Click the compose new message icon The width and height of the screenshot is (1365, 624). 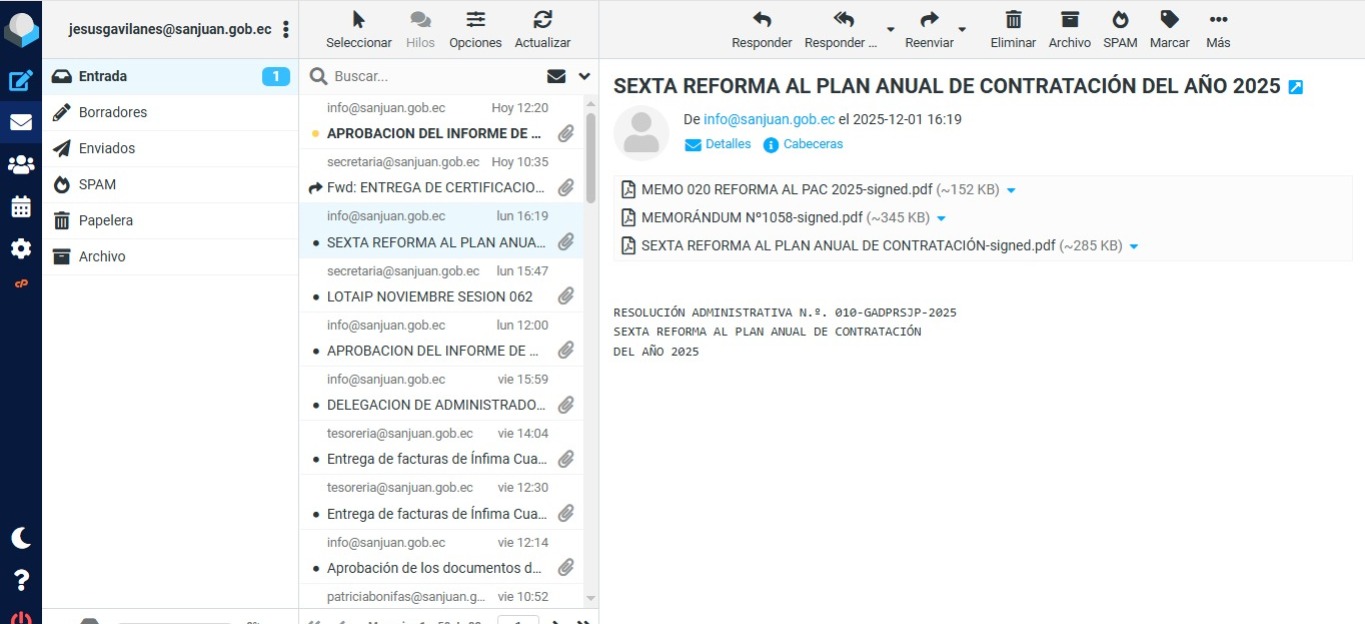point(21,81)
